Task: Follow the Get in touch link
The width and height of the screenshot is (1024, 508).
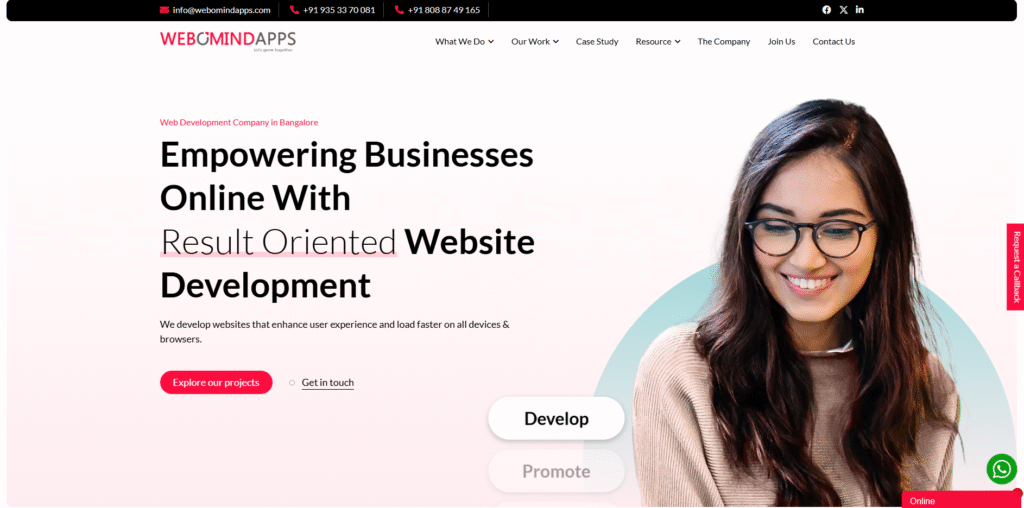Action: [327, 383]
